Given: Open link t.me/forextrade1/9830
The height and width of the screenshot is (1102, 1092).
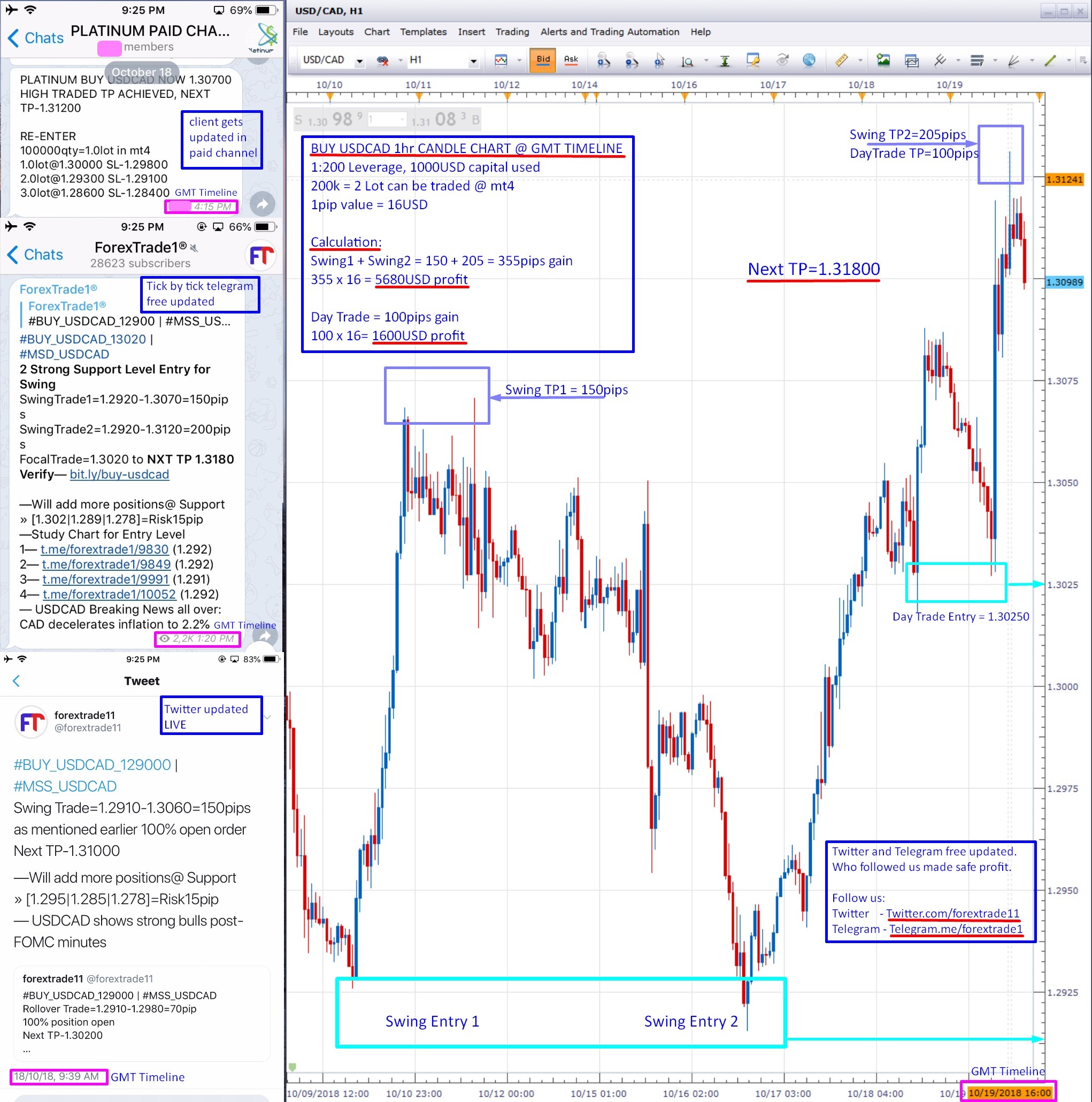Looking at the screenshot, I should coord(104,549).
